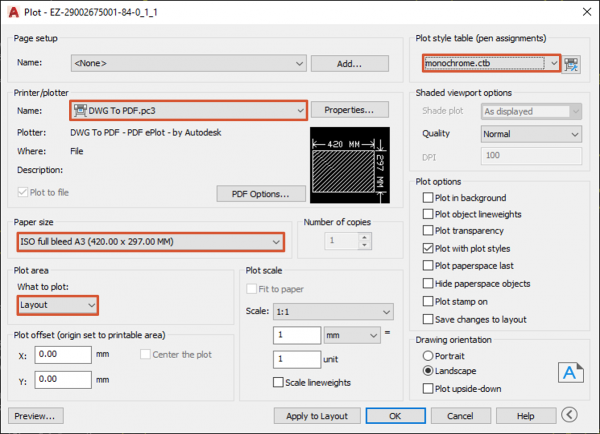
Task: Turn on Plot stamp on
Action: (x=427, y=302)
